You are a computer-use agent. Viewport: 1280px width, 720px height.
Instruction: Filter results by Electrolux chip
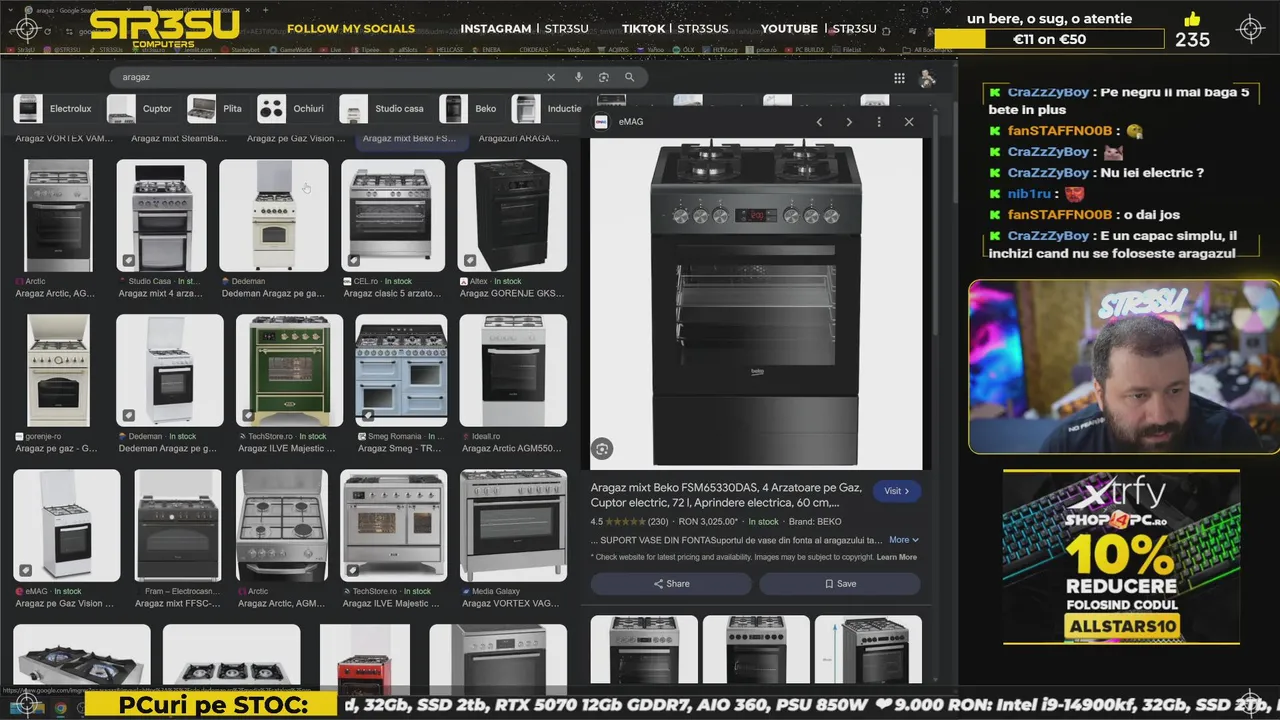(x=56, y=109)
